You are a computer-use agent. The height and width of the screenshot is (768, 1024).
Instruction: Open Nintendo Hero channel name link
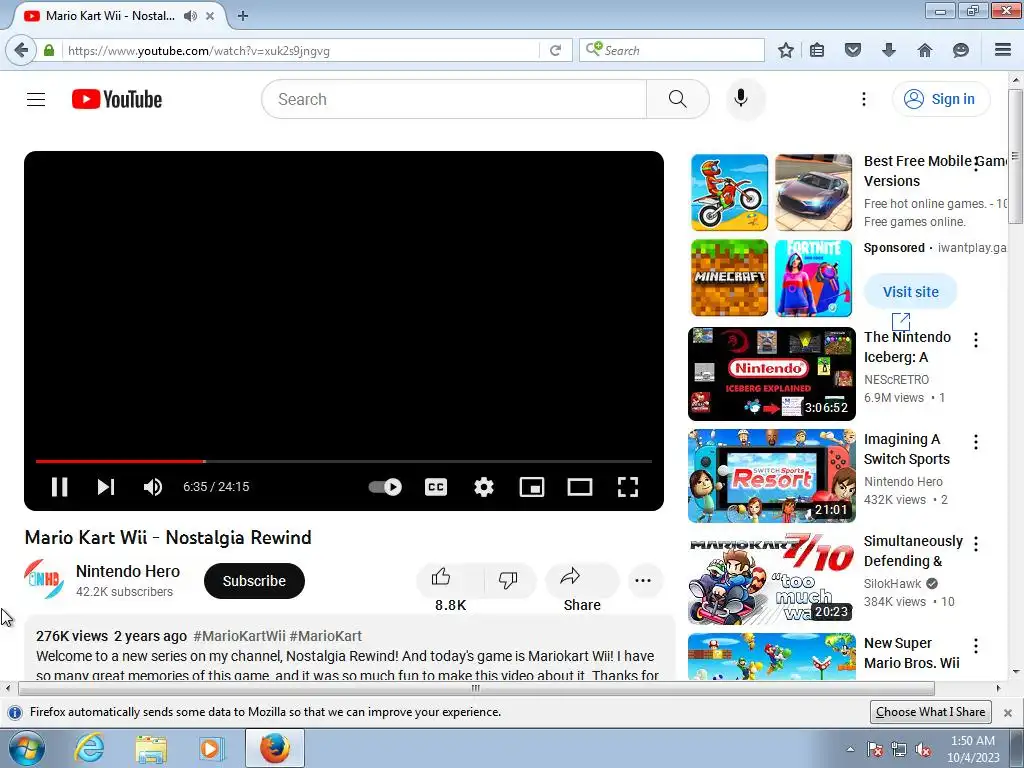coord(128,571)
